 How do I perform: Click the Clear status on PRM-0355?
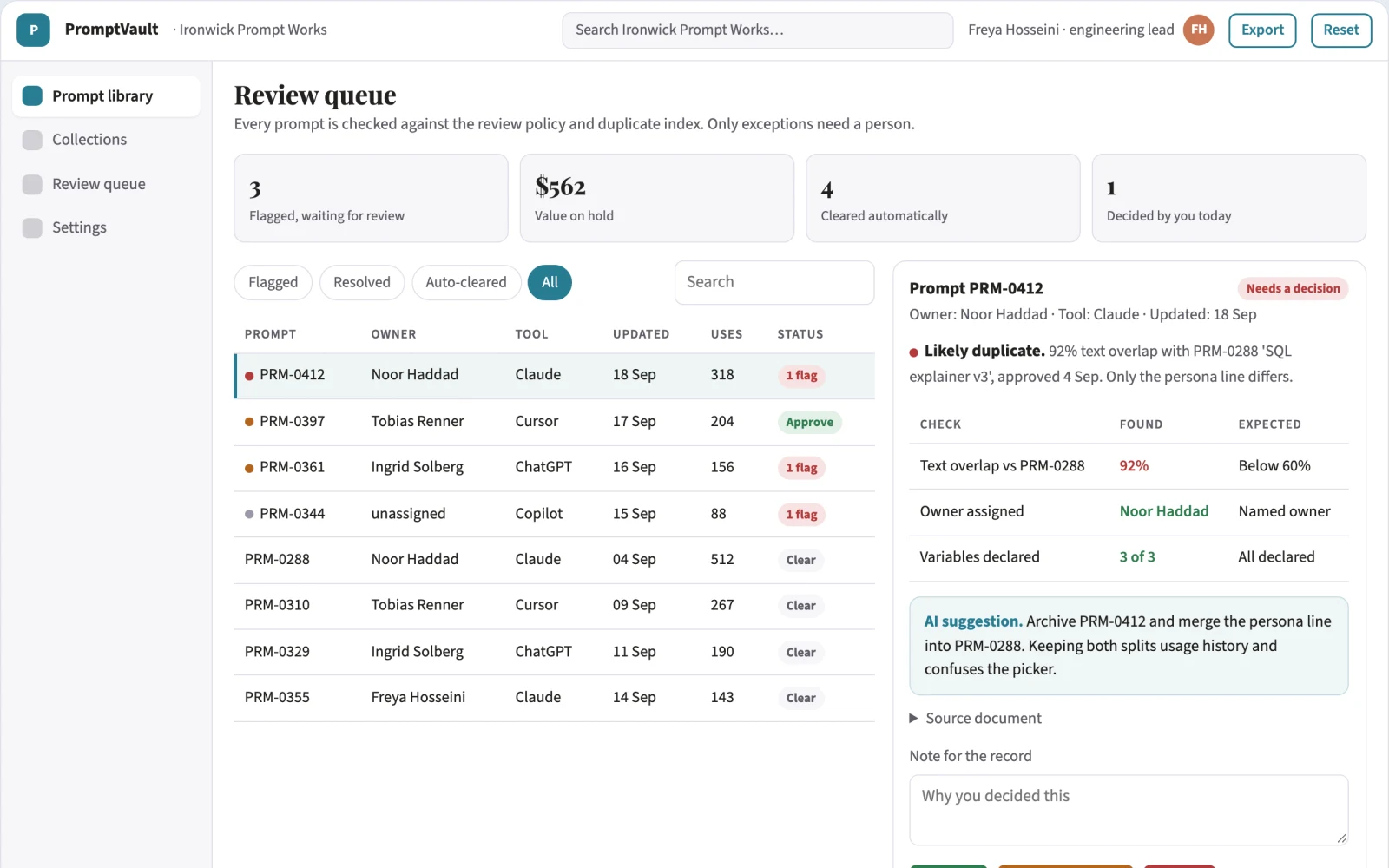click(x=800, y=699)
